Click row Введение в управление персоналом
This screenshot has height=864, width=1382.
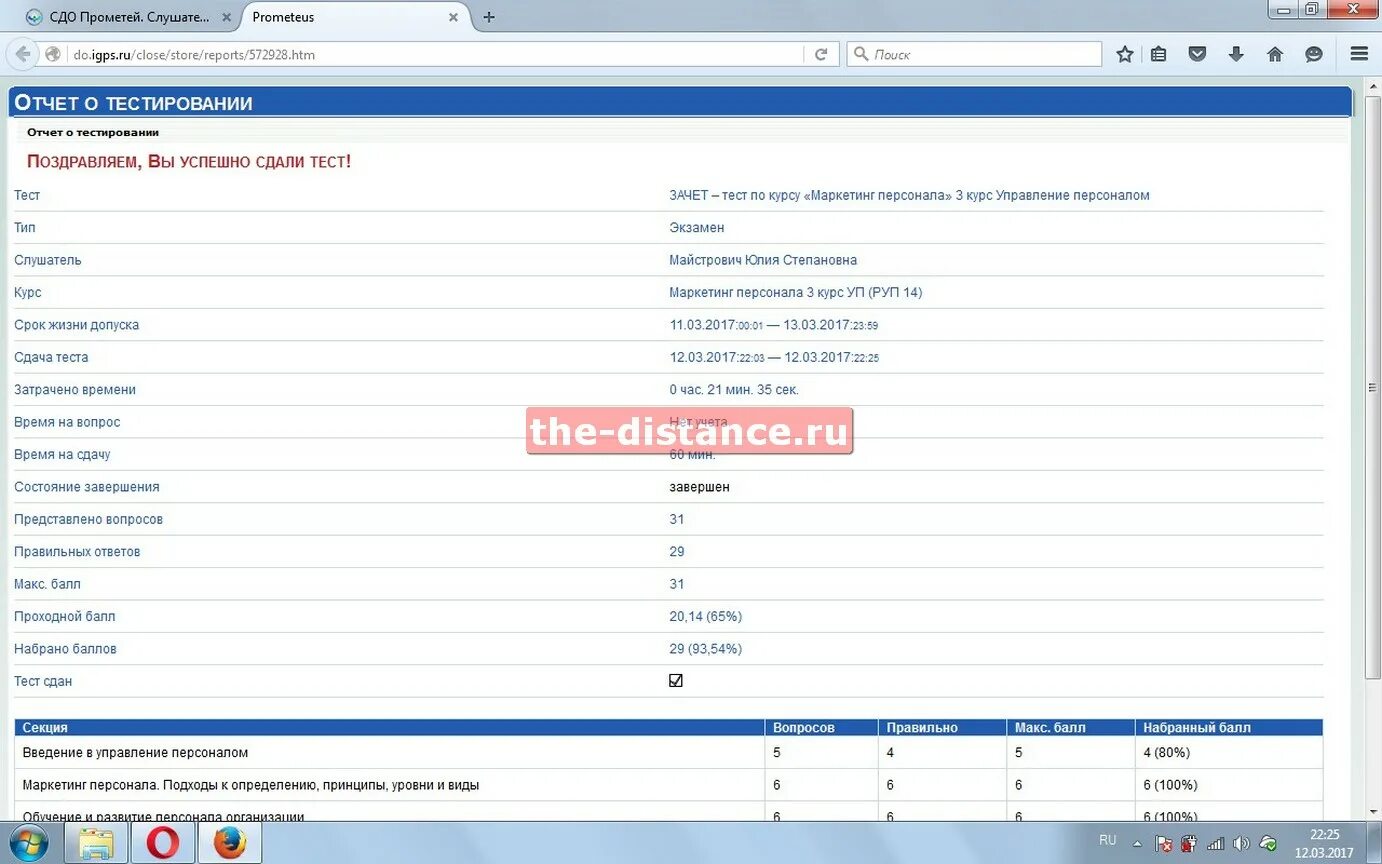(x=669, y=753)
